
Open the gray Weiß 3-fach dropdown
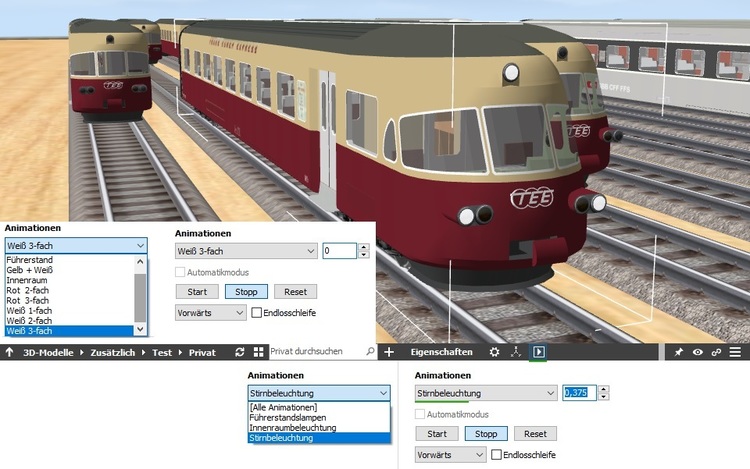(x=246, y=251)
